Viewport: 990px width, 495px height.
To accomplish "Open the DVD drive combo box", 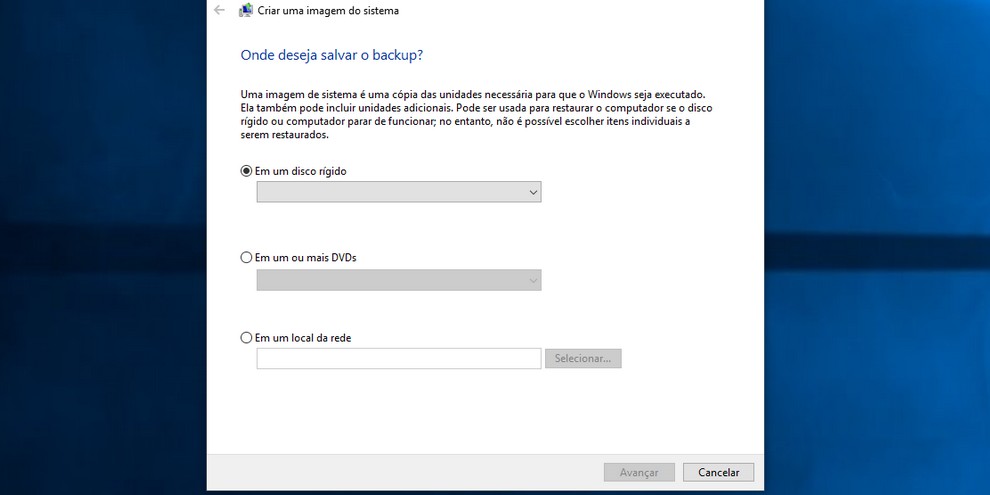I will point(398,281).
